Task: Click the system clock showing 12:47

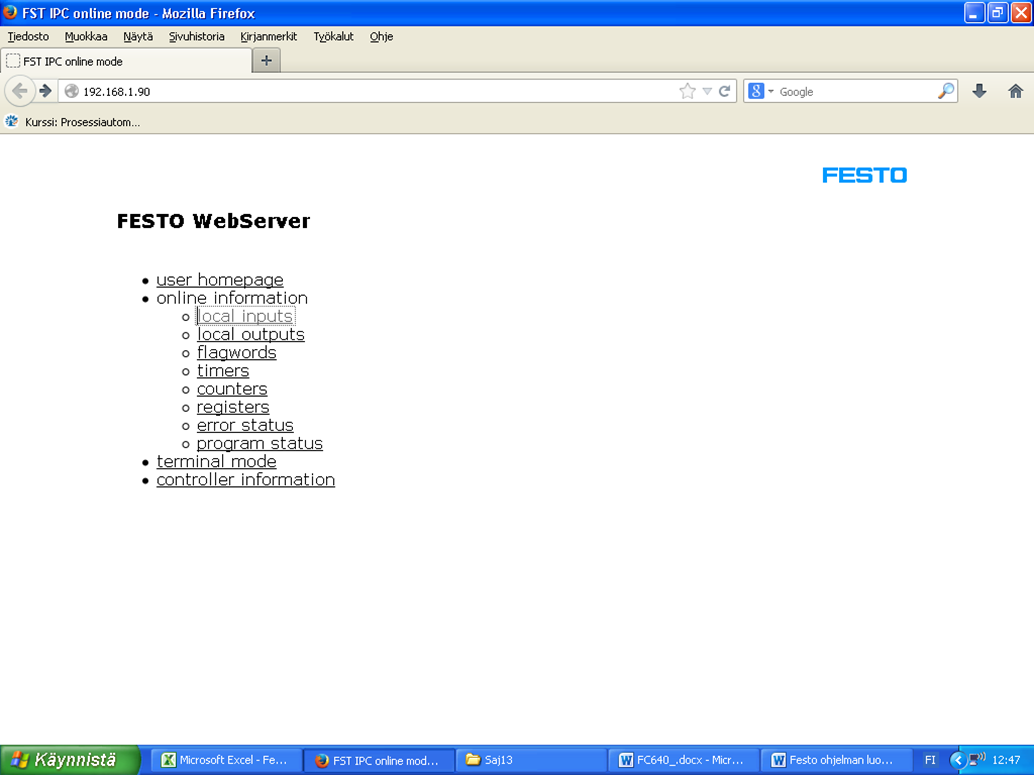Action: [x=1006, y=760]
